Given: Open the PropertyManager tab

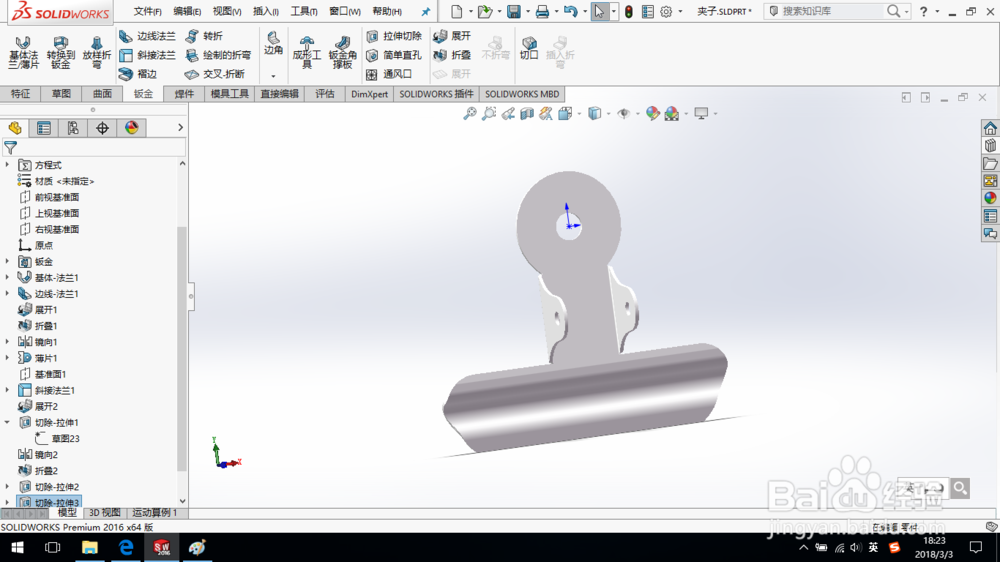Looking at the screenshot, I should 44,128.
